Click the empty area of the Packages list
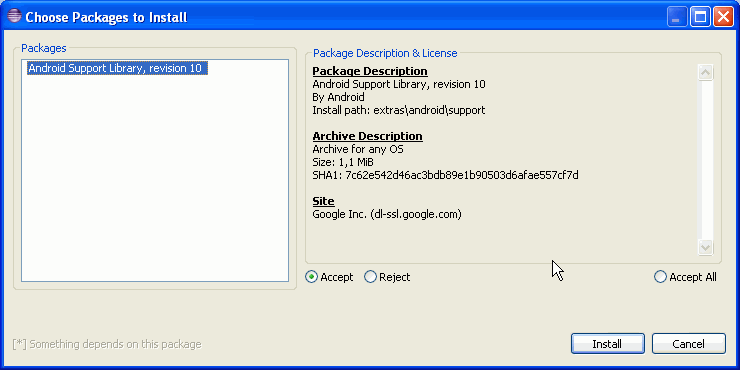740x370 pixels. pos(155,179)
